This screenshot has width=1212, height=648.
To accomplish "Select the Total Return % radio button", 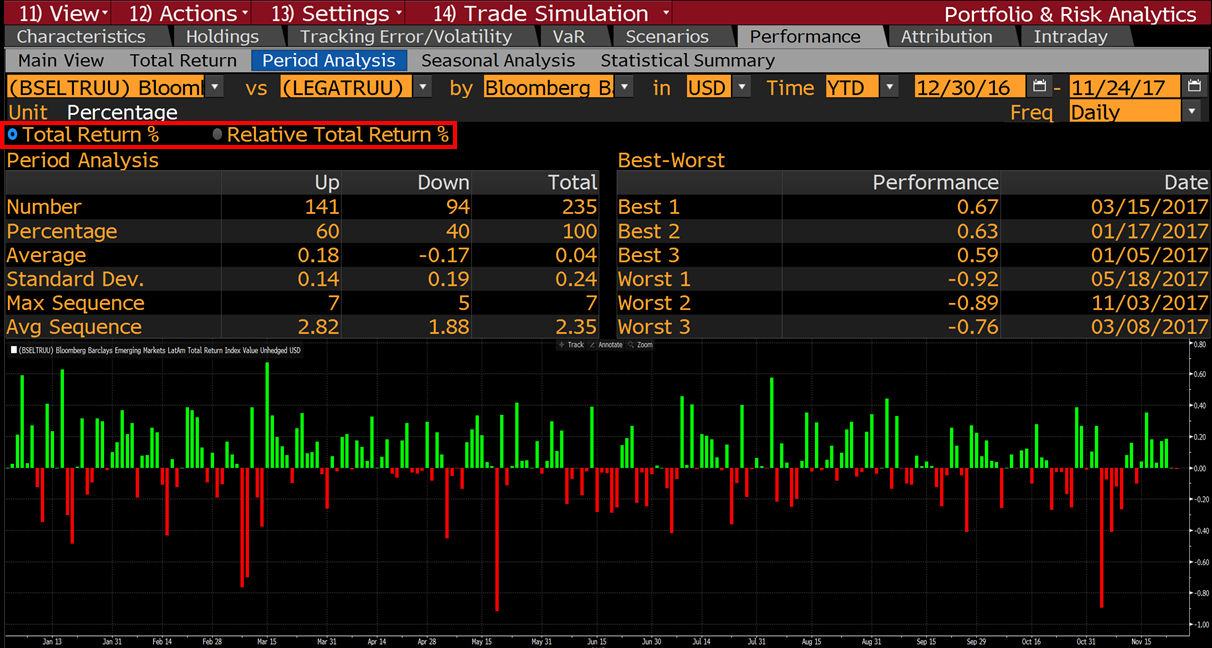I will [x=13, y=134].
